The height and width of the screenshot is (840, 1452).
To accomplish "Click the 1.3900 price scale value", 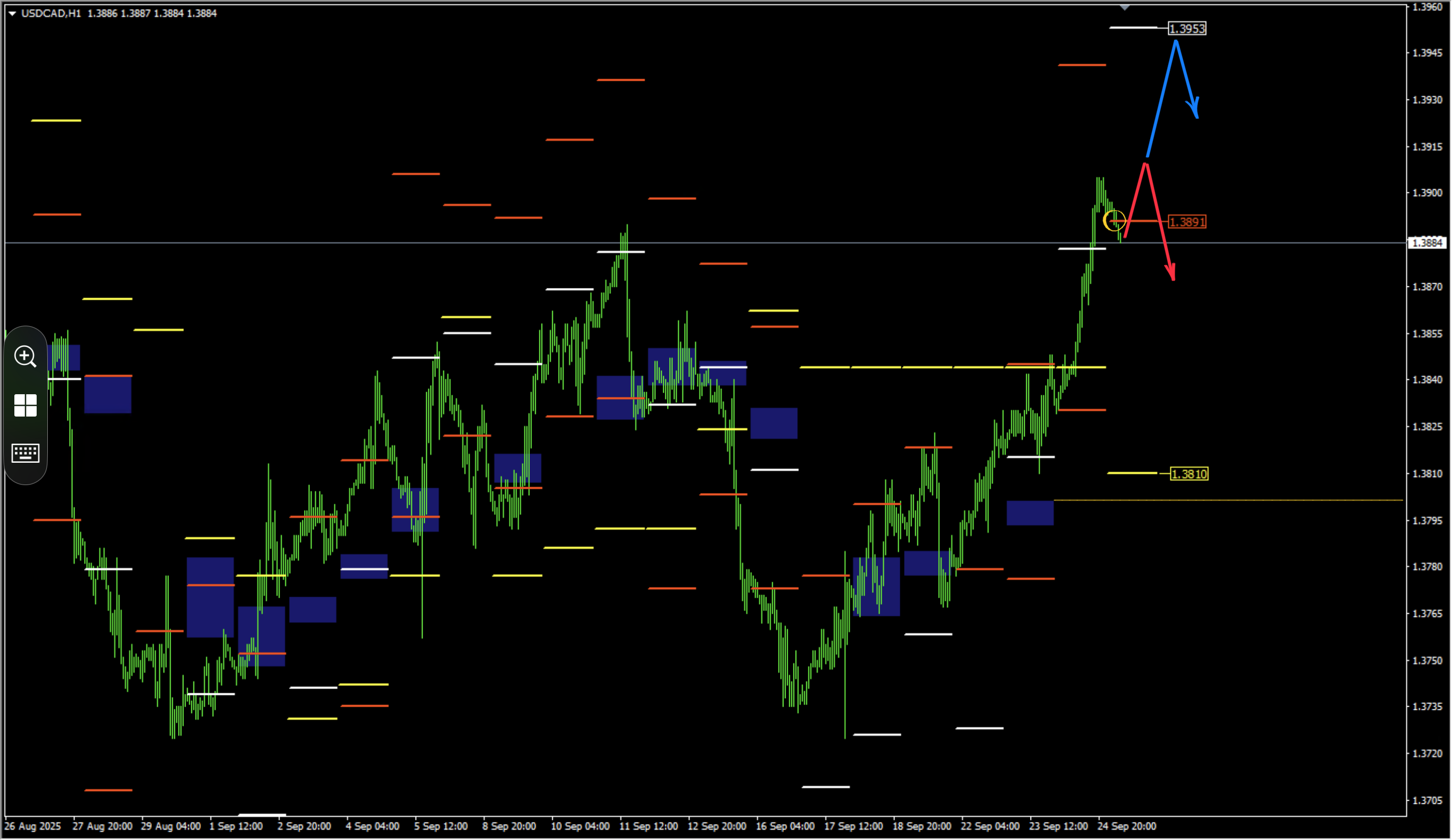I will point(1428,193).
